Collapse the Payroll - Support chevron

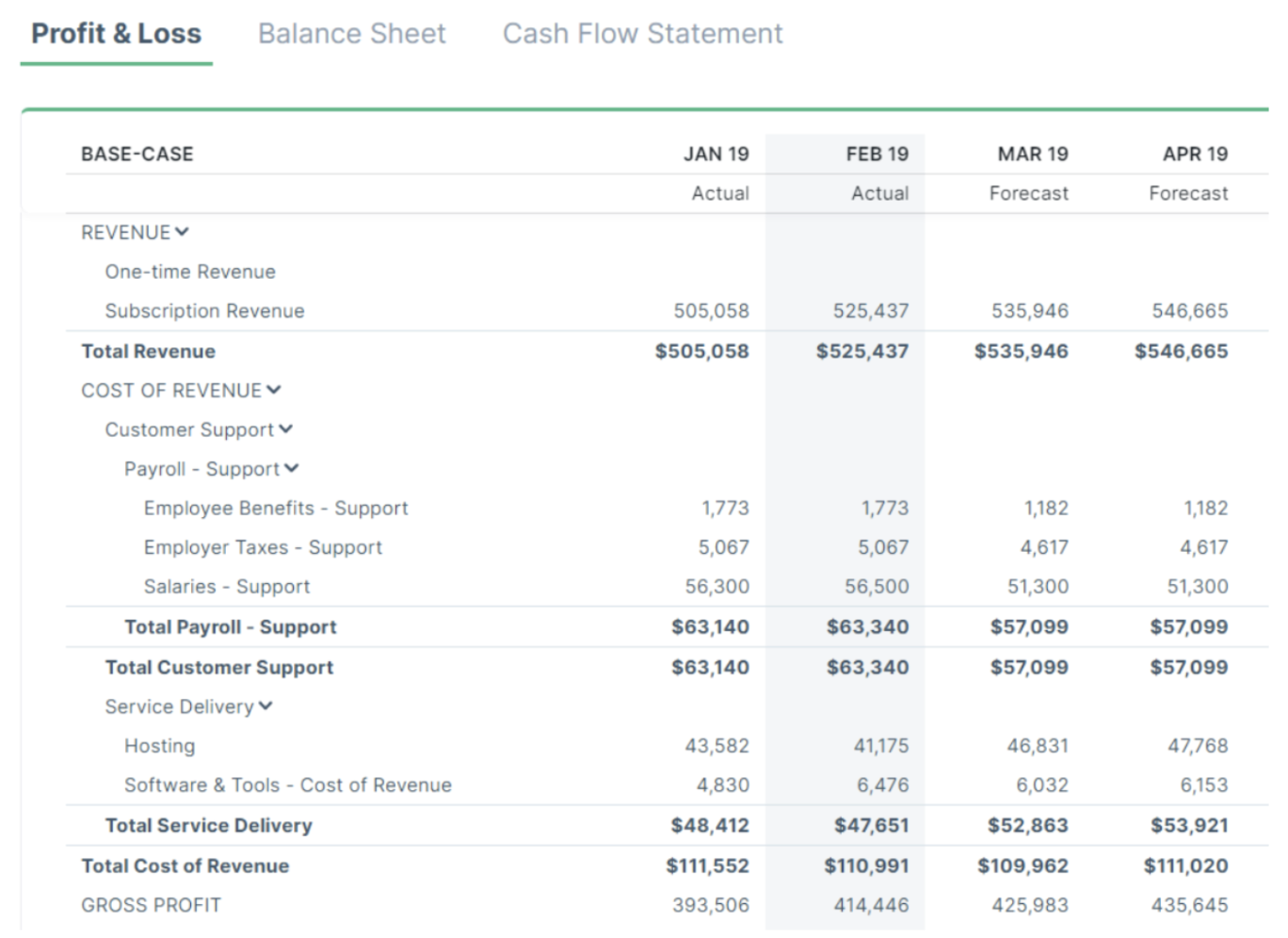pos(292,468)
